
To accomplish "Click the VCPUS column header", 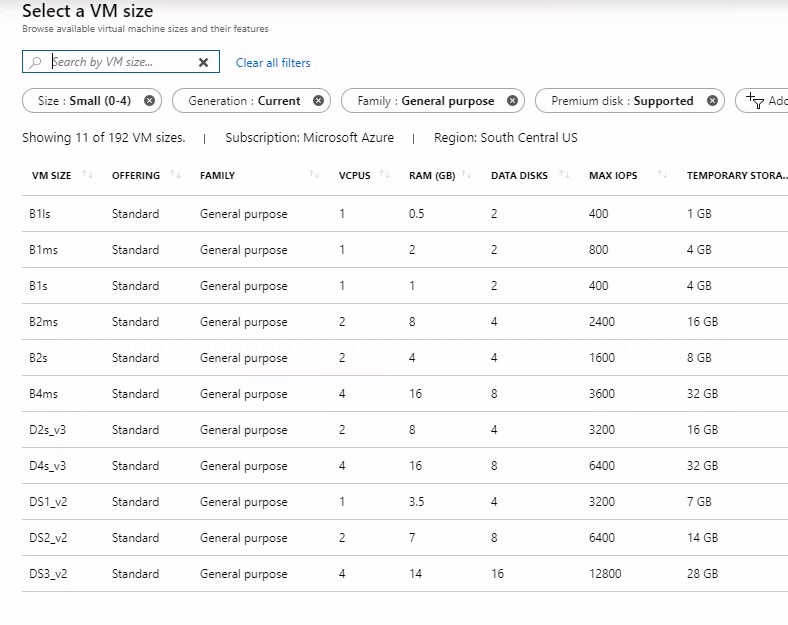I will (x=354, y=175).
